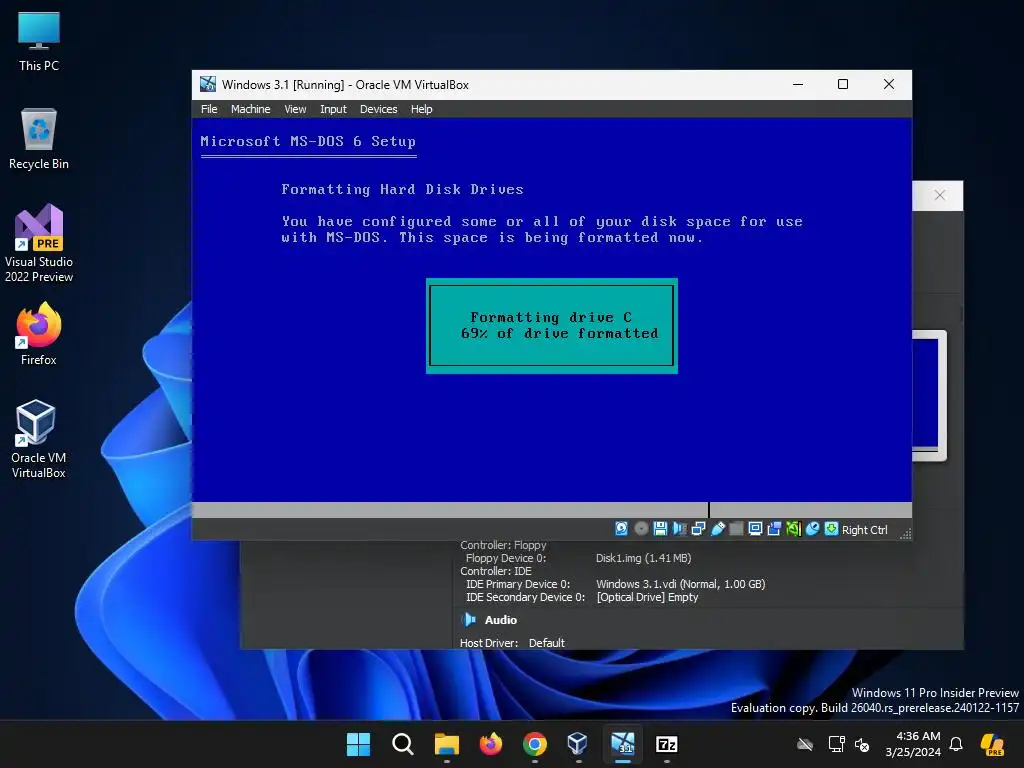This screenshot has height=768, width=1024.
Task: Click the PRE insider tray icon
Action: click(992, 744)
